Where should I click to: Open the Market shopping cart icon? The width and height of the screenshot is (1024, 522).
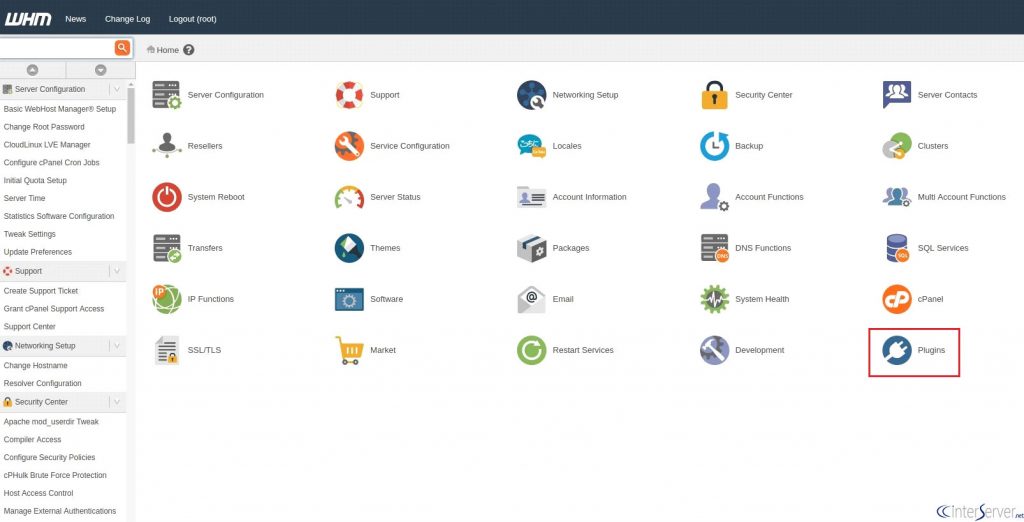(349, 350)
